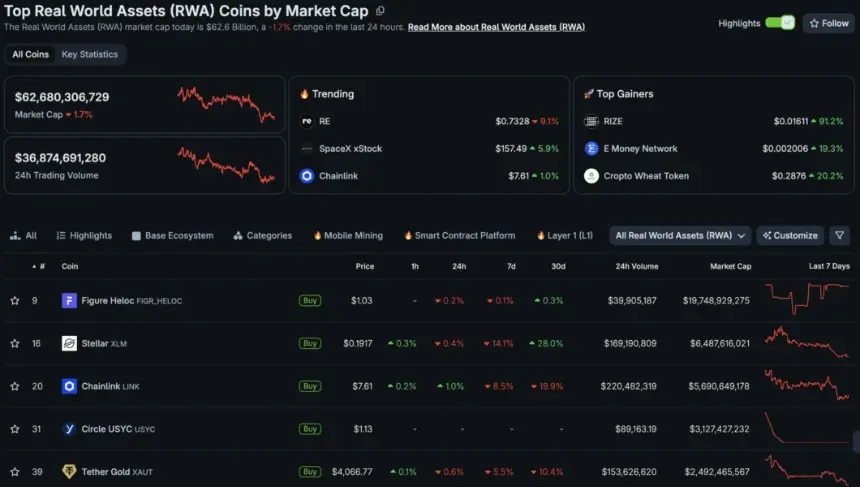Viewport: 860px width, 487px height.
Task: Click the E Money Network coin icon
Action: coord(591,149)
